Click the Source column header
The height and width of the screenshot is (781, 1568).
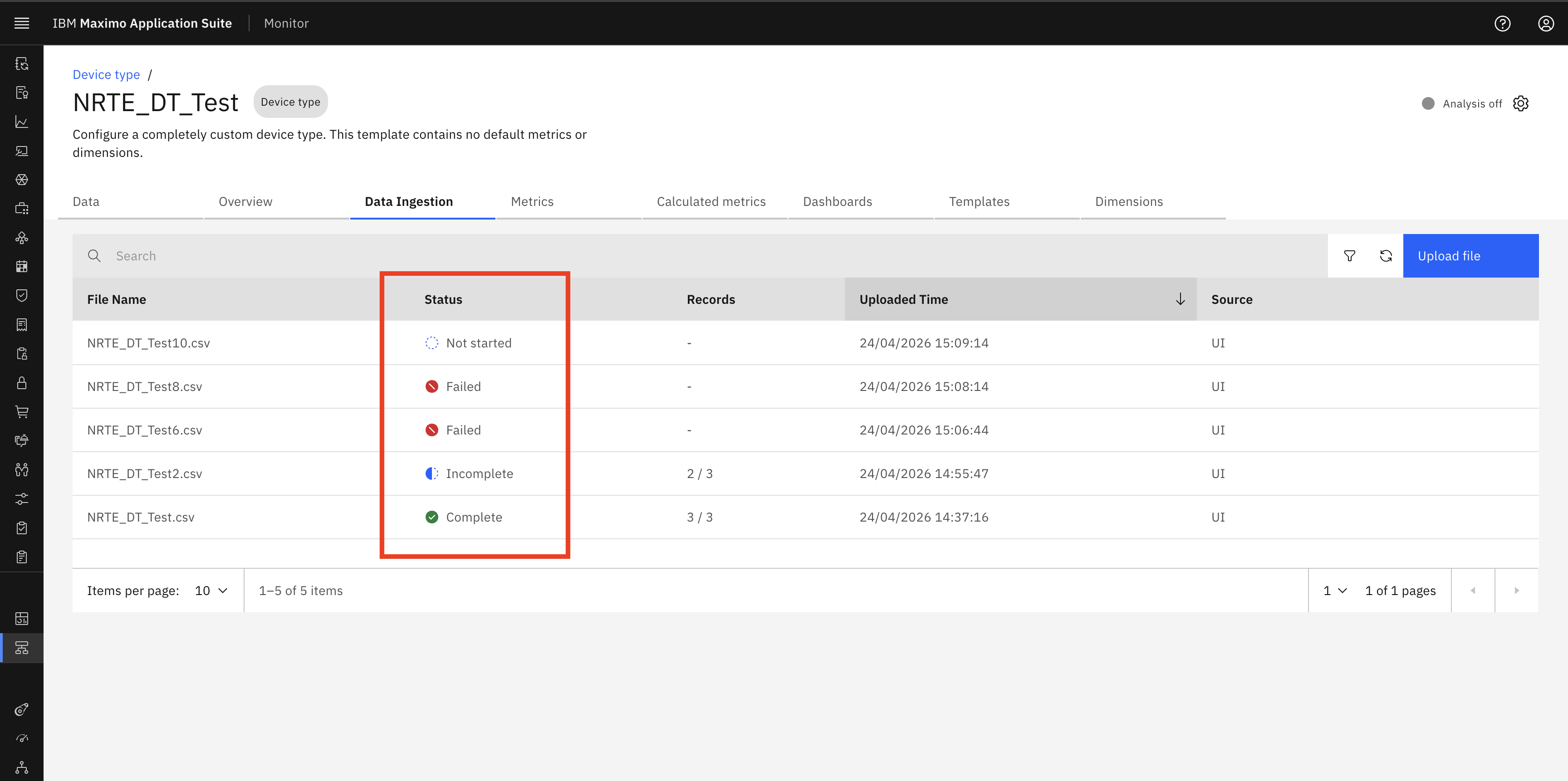1231,299
